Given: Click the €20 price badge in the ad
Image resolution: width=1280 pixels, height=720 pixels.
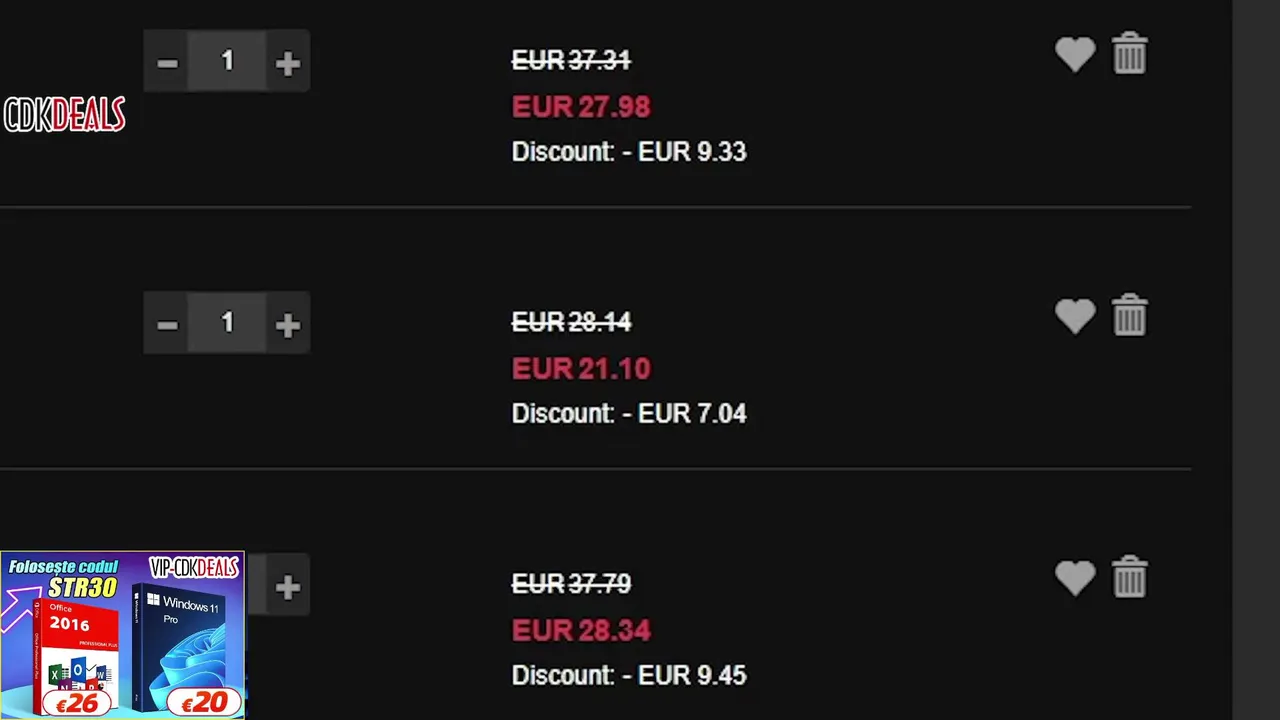Looking at the screenshot, I should pos(204,702).
